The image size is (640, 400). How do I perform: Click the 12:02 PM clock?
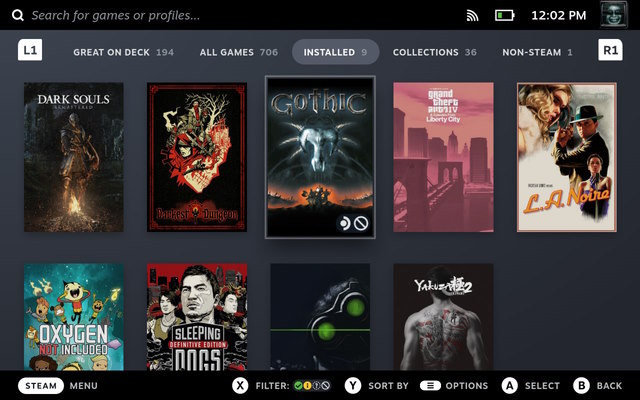coord(558,16)
